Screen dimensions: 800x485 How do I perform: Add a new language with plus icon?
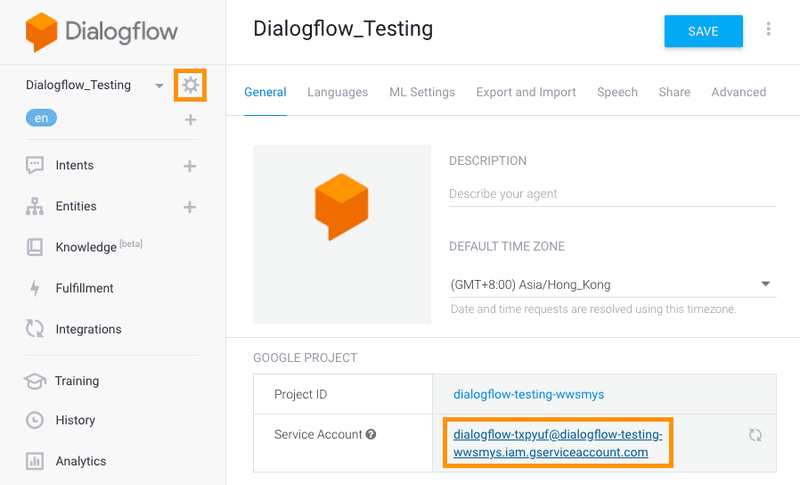pos(190,120)
